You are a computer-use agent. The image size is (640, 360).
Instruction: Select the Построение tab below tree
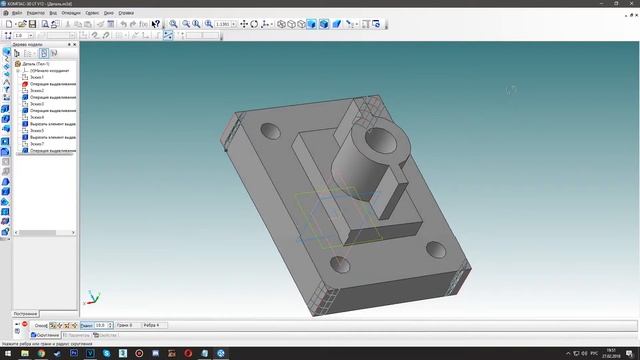25,313
